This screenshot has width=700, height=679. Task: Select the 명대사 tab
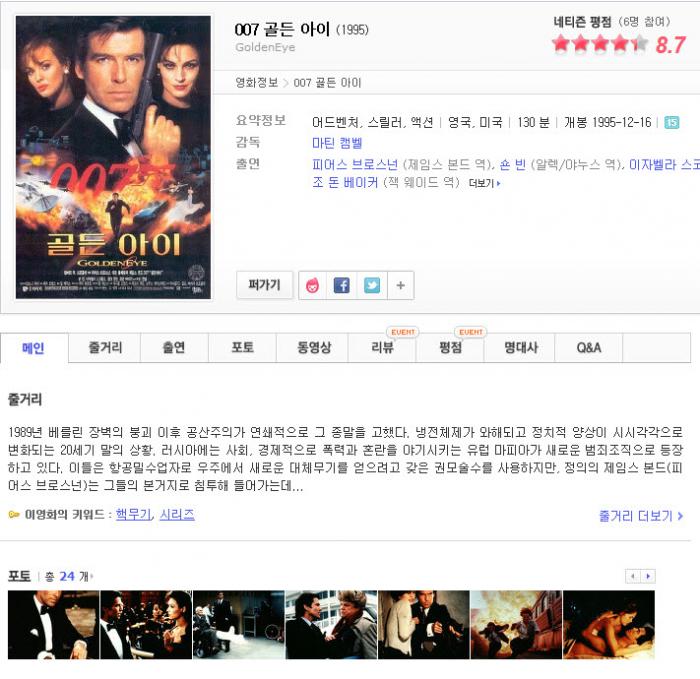pyautogui.click(x=521, y=348)
